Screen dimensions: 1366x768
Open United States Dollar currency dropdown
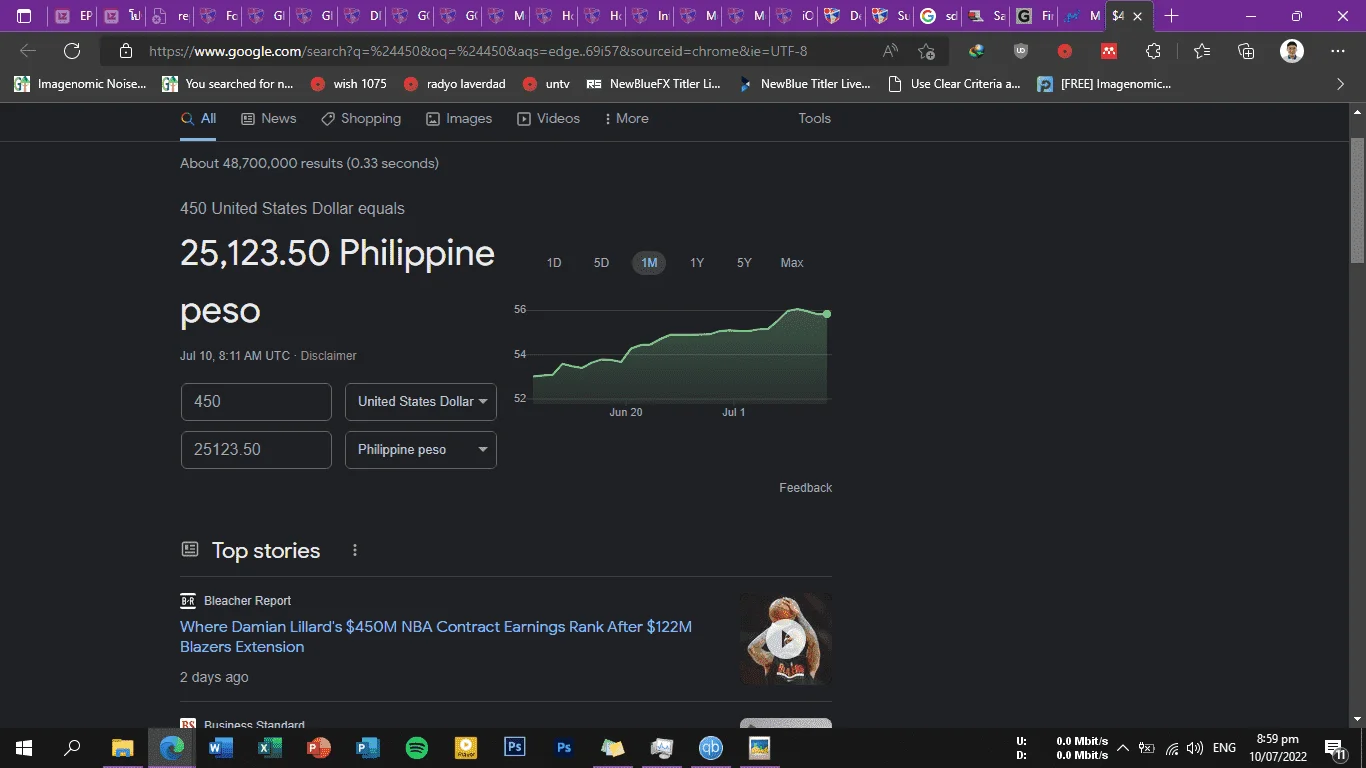(x=421, y=402)
